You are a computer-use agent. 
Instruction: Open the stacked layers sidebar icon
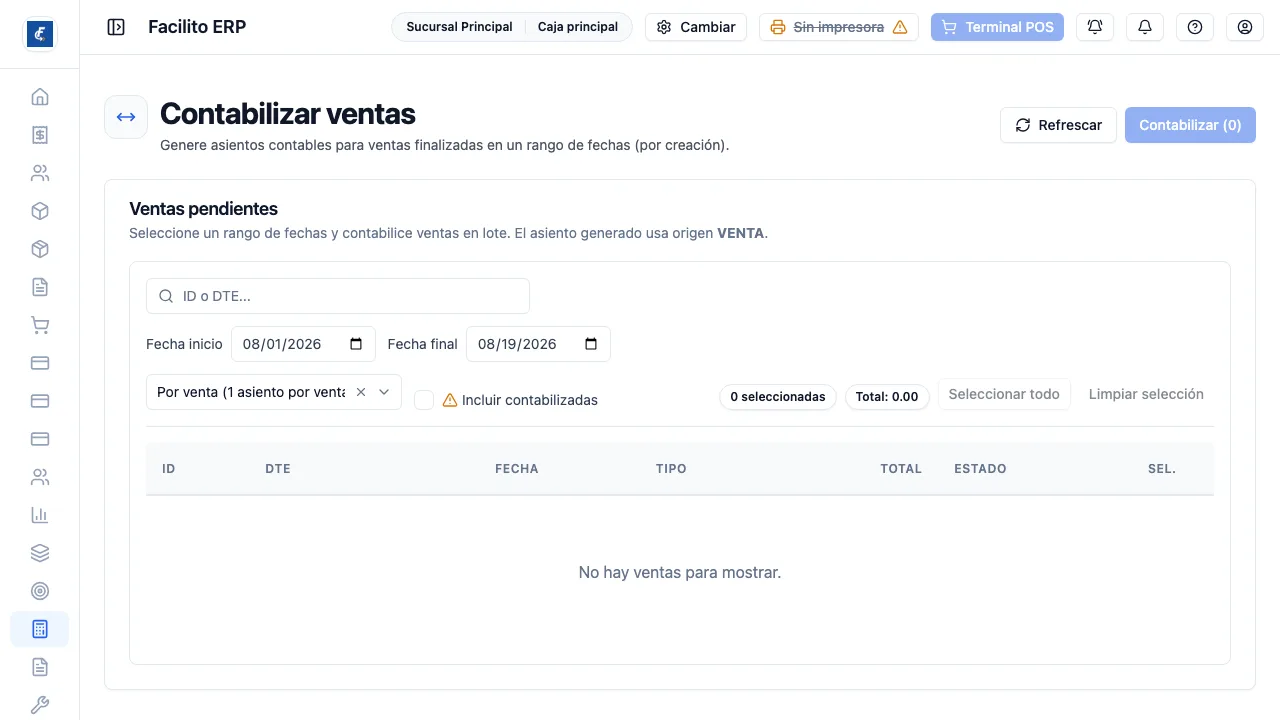[40, 553]
